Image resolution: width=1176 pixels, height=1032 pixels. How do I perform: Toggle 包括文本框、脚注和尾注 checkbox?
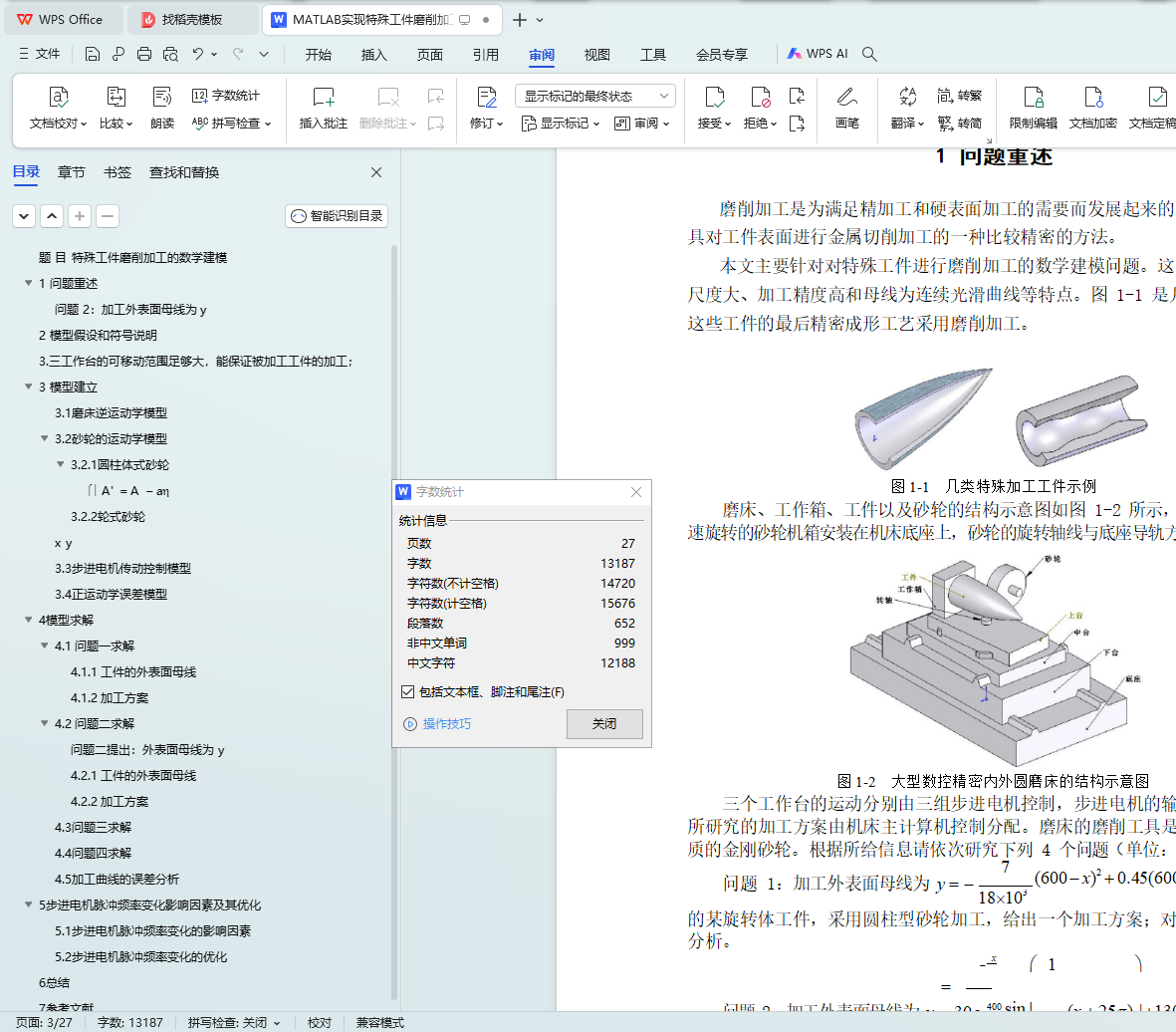click(x=408, y=692)
